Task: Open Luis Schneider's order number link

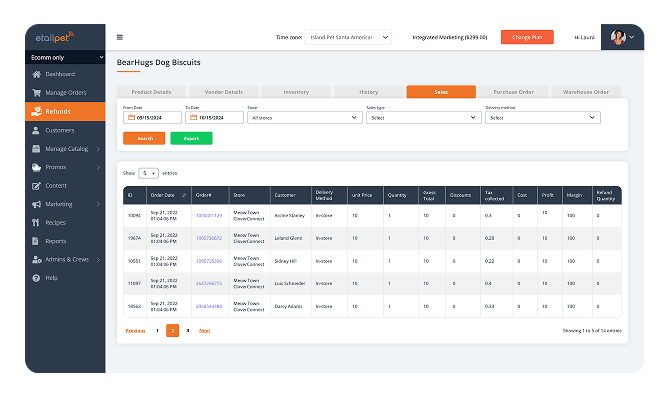Action: (x=209, y=283)
